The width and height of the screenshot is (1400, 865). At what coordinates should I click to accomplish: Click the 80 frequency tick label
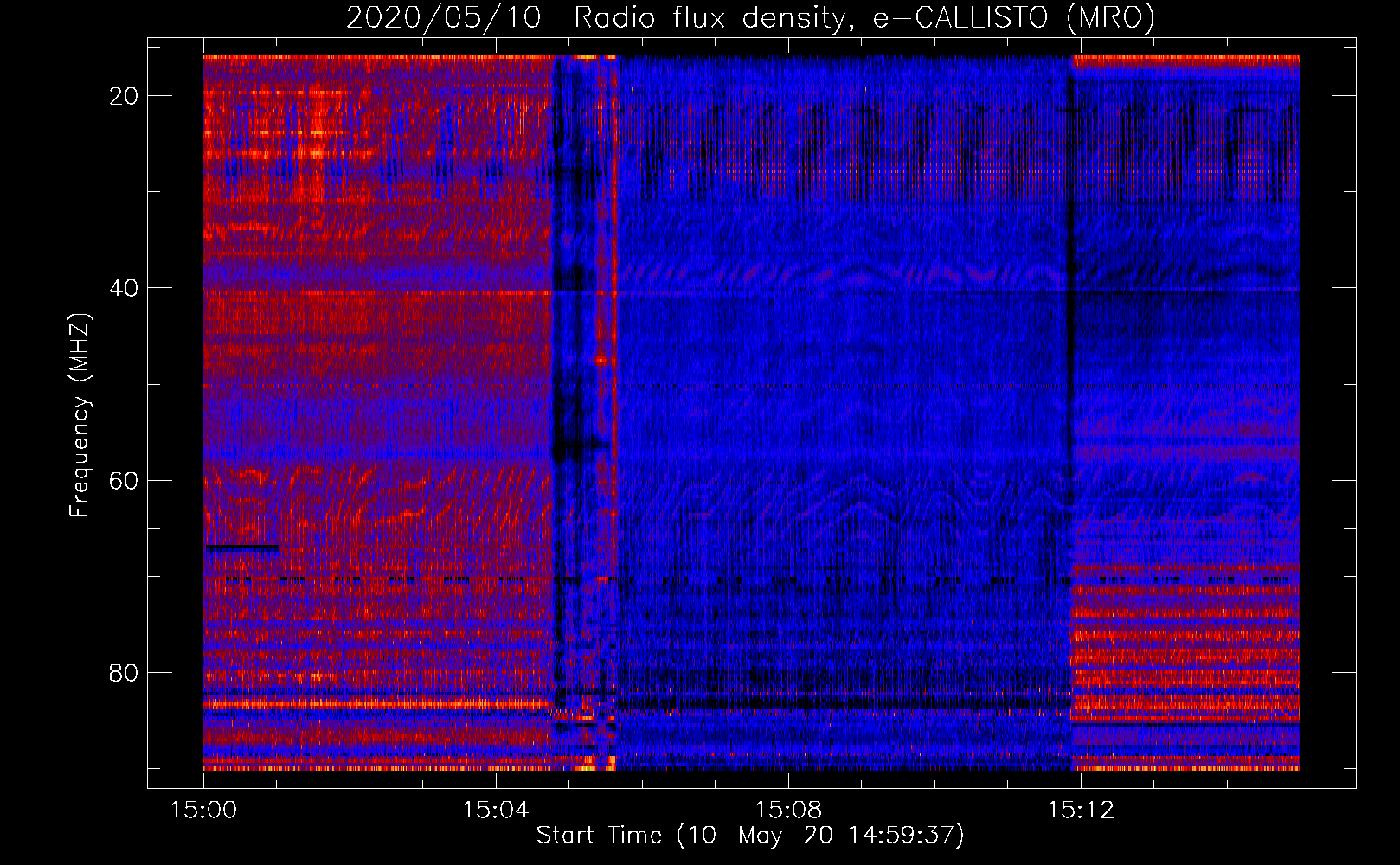pyautogui.click(x=124, y=672)
